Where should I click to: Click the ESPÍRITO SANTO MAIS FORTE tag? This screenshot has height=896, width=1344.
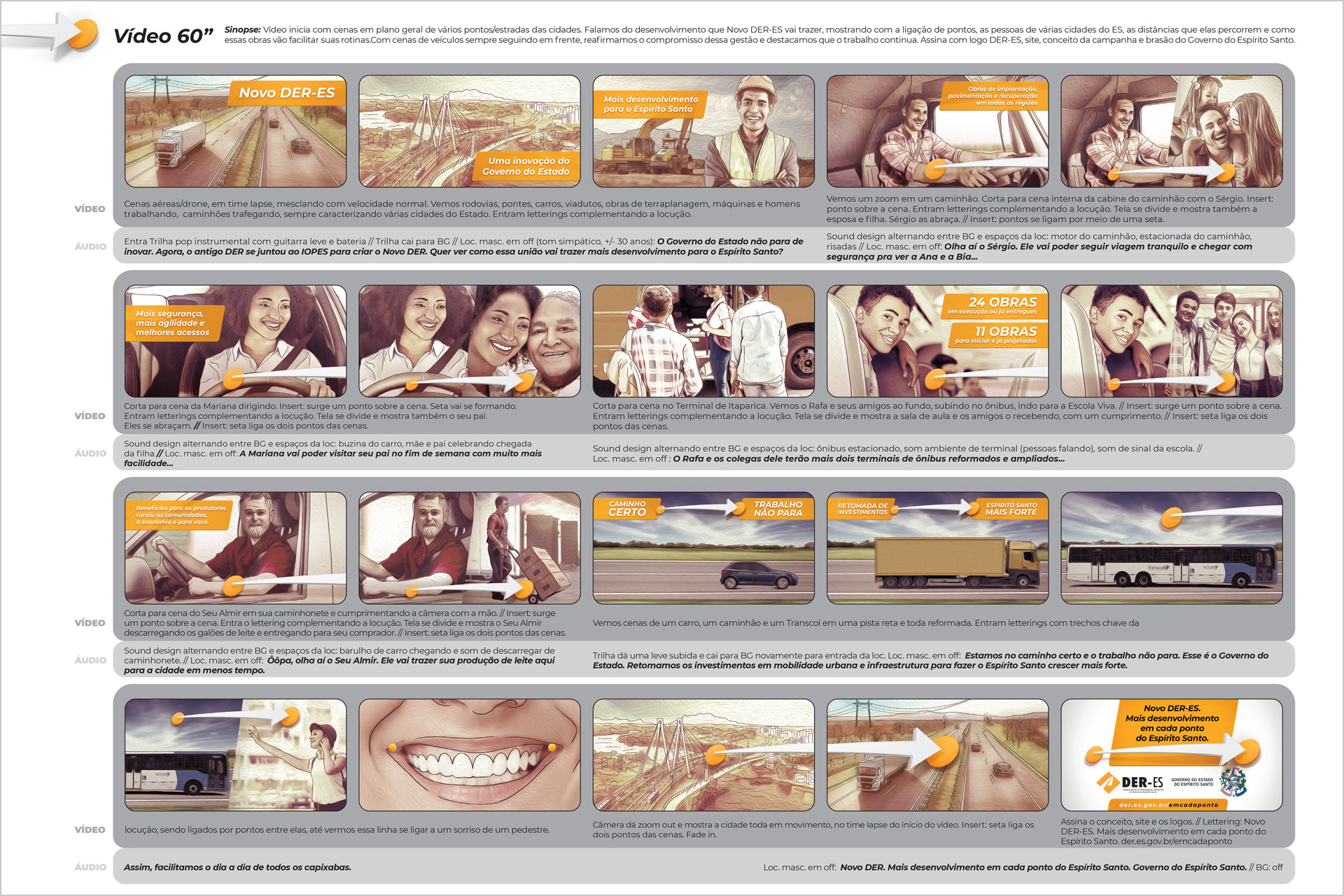[x=1011, y=509]
